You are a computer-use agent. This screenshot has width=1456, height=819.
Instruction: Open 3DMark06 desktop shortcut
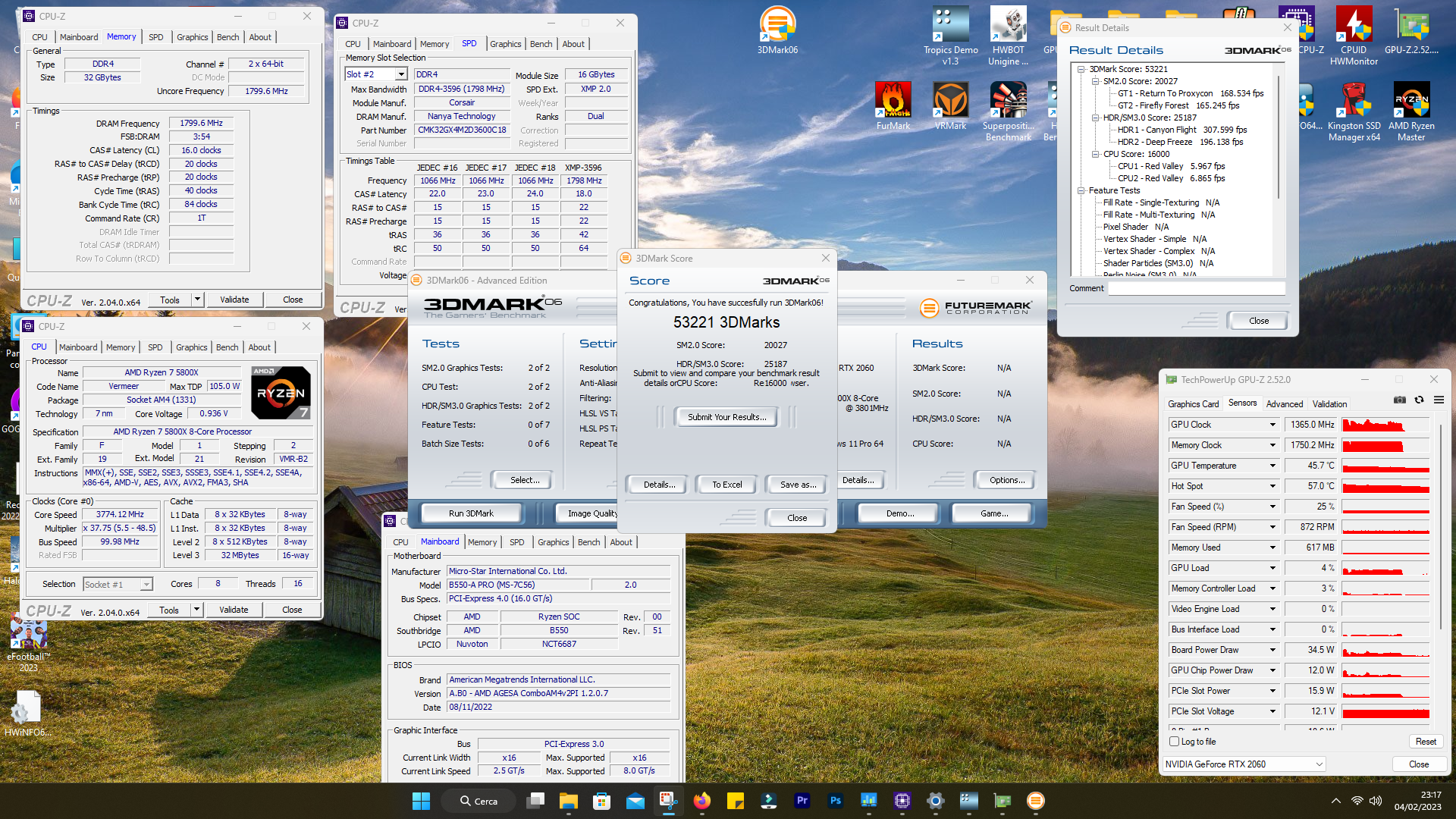[777, 30]
